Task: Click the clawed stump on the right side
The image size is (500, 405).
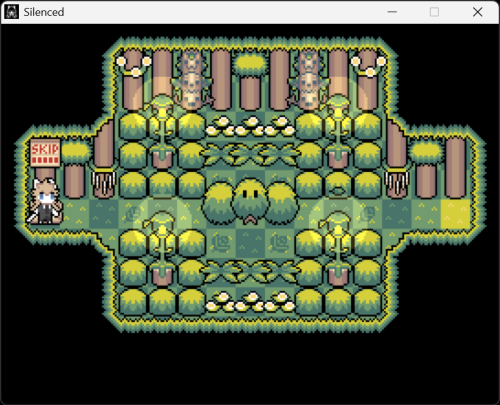Action: point(397,183)
